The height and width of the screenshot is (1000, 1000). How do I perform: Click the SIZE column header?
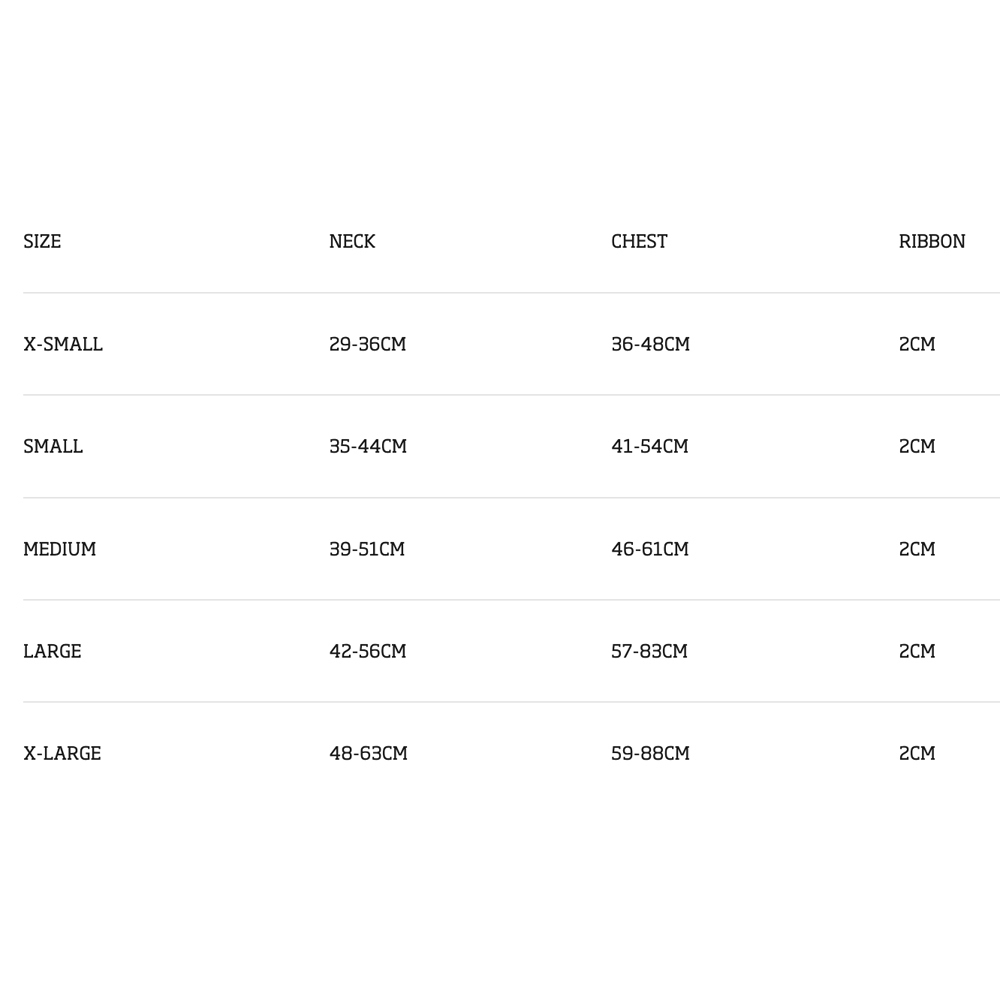(x=42, y=241)
